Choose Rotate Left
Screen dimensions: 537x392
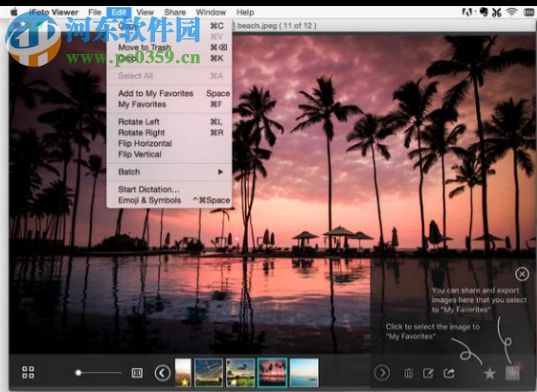[x=170, y=122]
